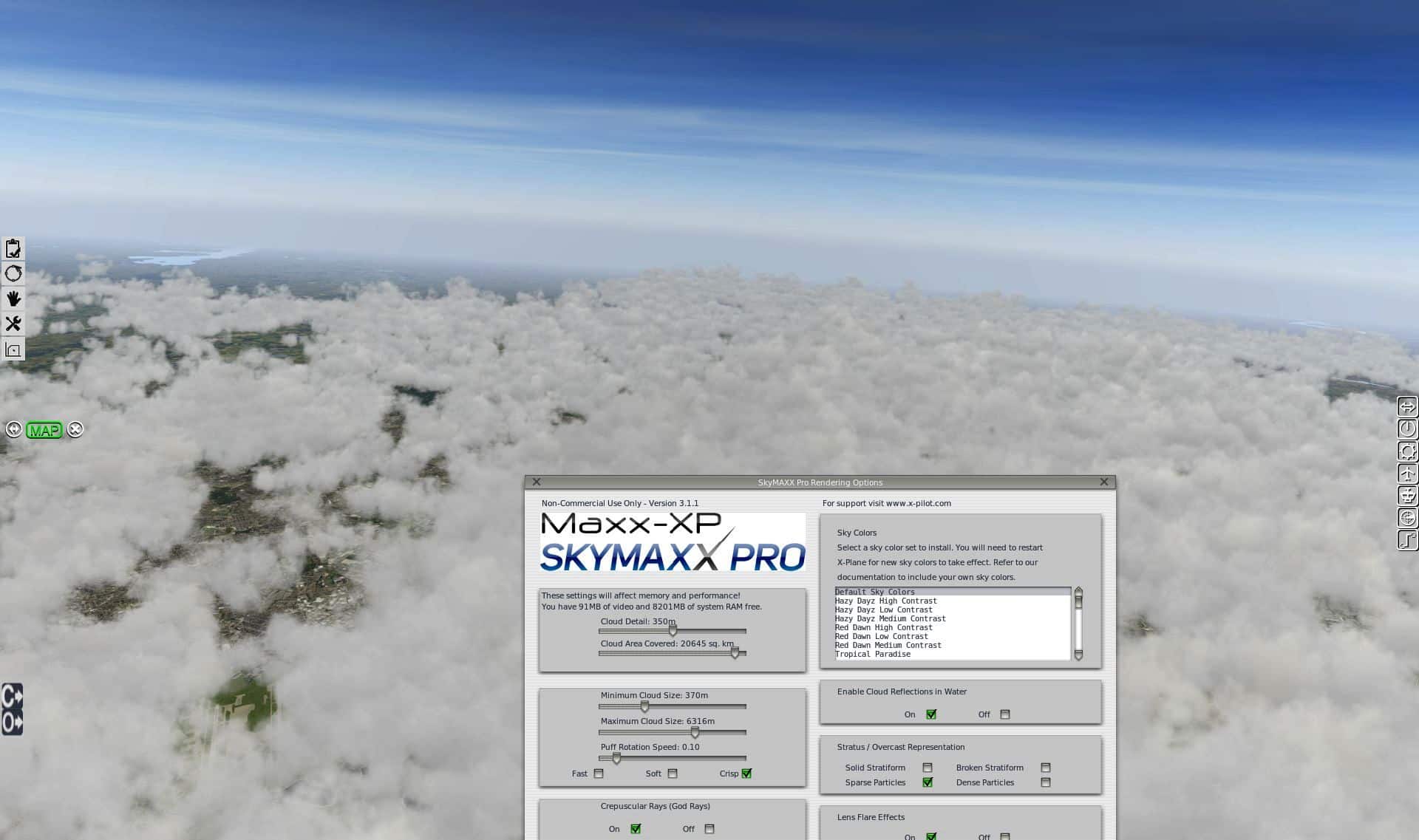Click the airplane icon in right sidebar
1419x840 pixels.
[1407, 474]
